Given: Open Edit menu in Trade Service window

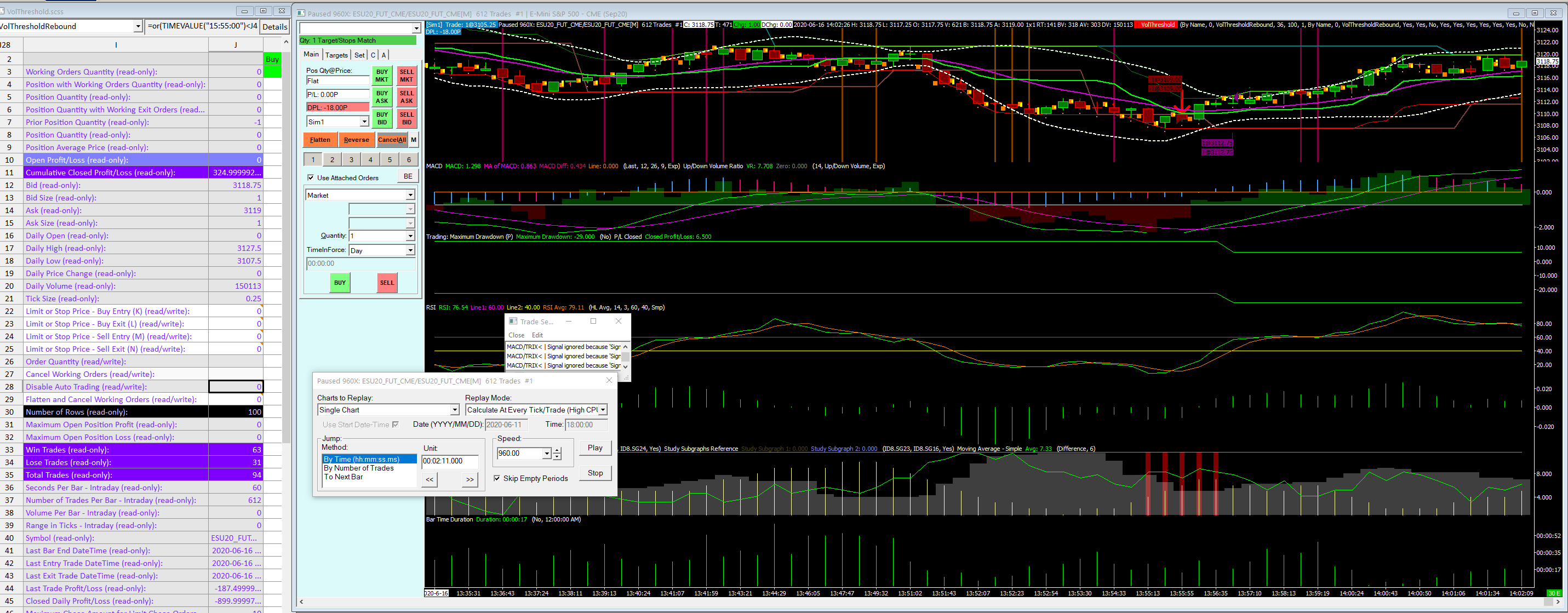Looking at the screenshot, I should [x=537, y=335].
